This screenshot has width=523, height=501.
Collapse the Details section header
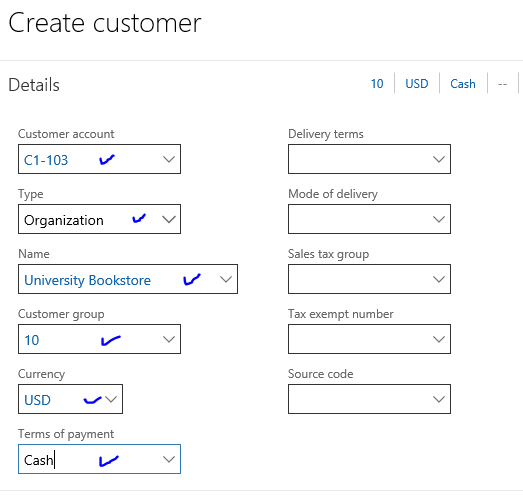pos(34,85)
